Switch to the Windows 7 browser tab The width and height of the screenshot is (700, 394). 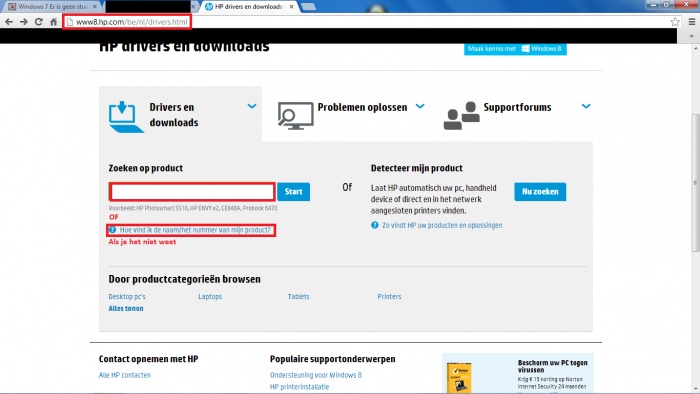click(53, 7)
